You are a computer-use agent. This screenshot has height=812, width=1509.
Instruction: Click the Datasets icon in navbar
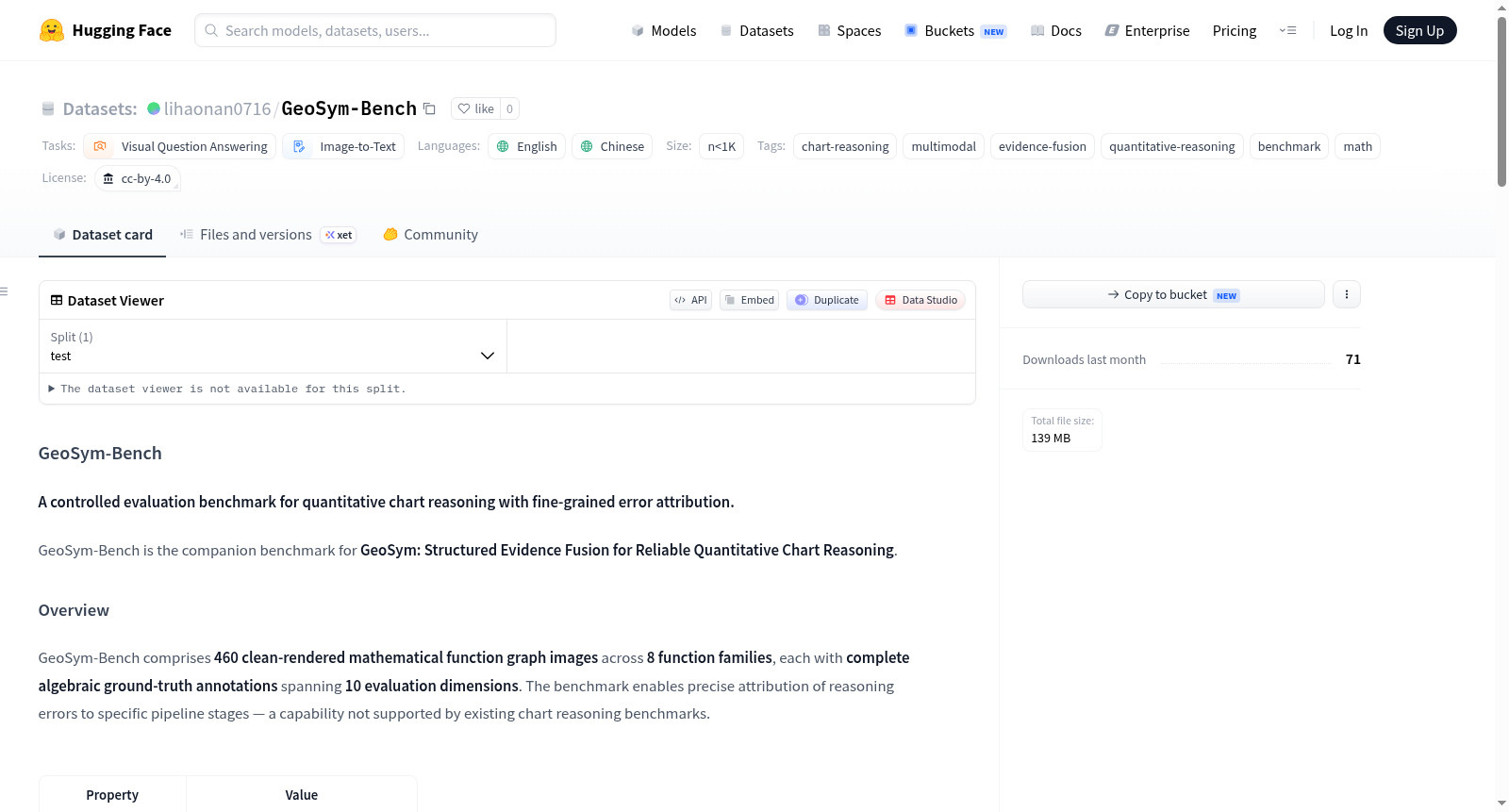tap(726, 31)
